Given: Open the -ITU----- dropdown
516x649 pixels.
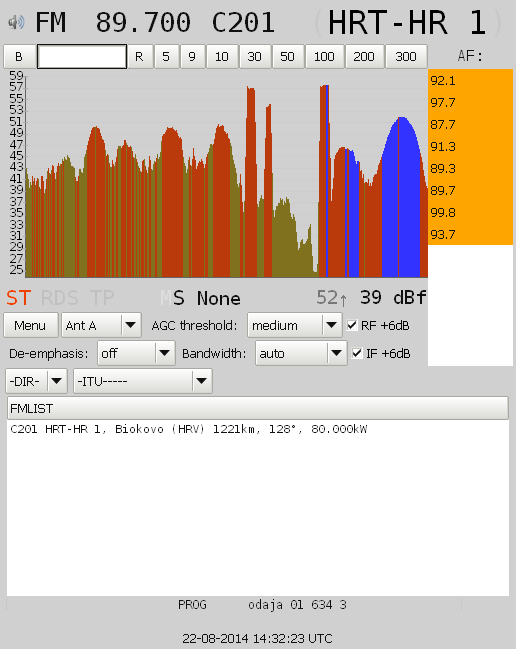Looking at the screenshot, I should coord(143,381).
